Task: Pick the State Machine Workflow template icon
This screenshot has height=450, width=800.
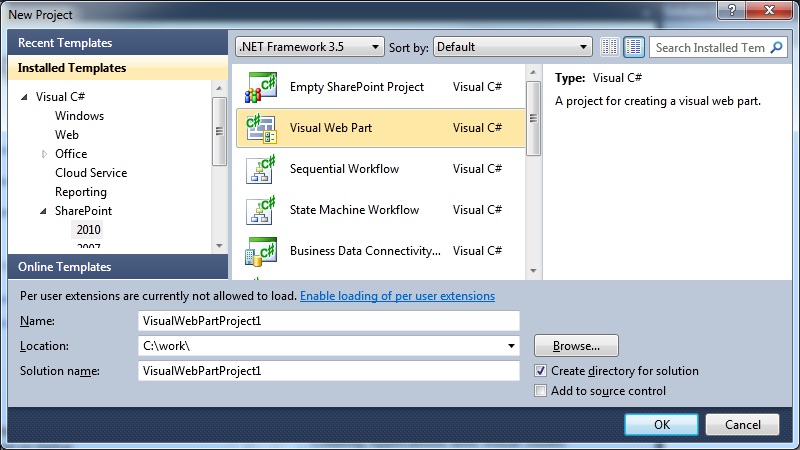Action: click(261, 210)
